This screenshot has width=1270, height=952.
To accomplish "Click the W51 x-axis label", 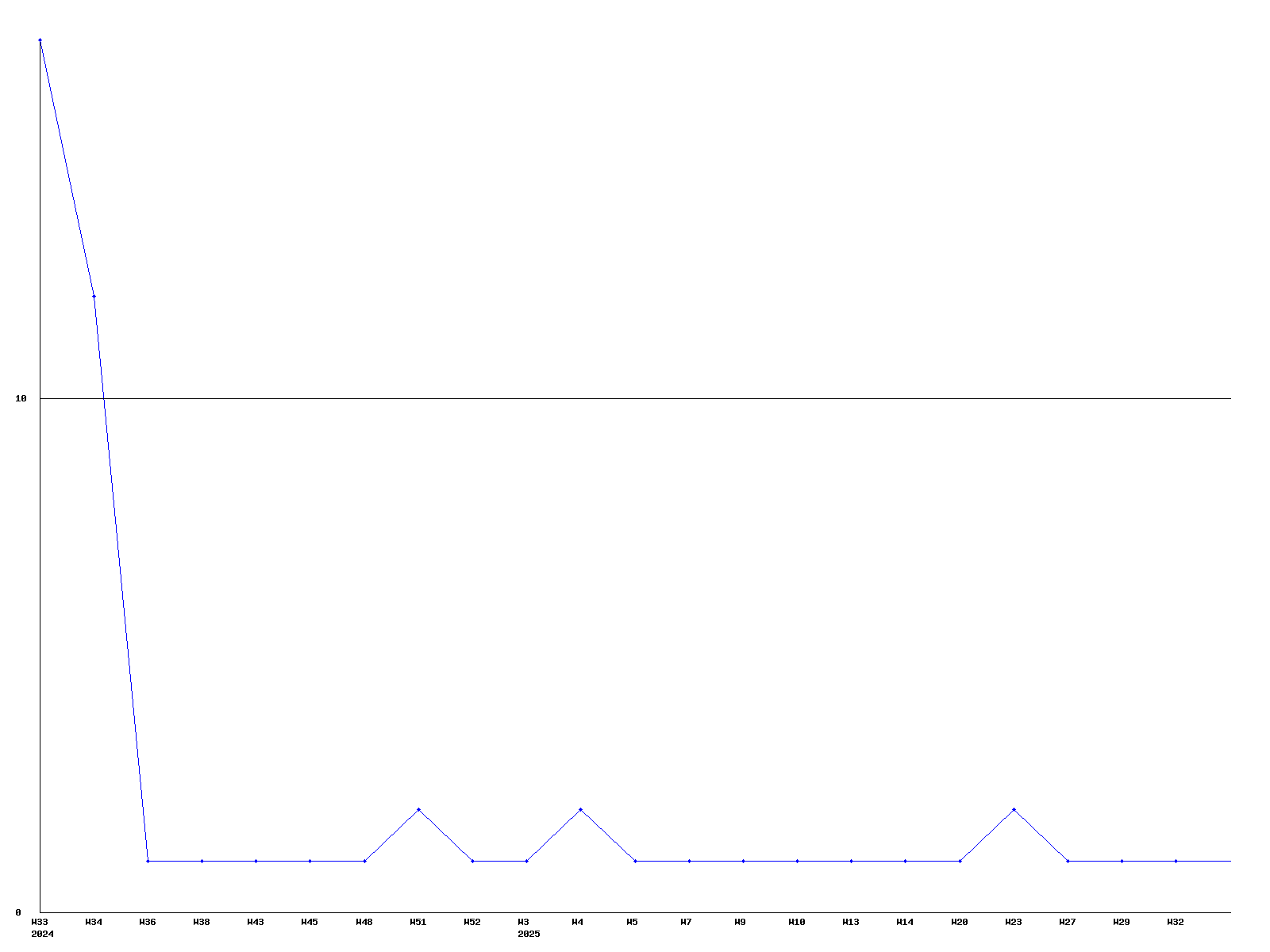I will [x=418, y=922].
